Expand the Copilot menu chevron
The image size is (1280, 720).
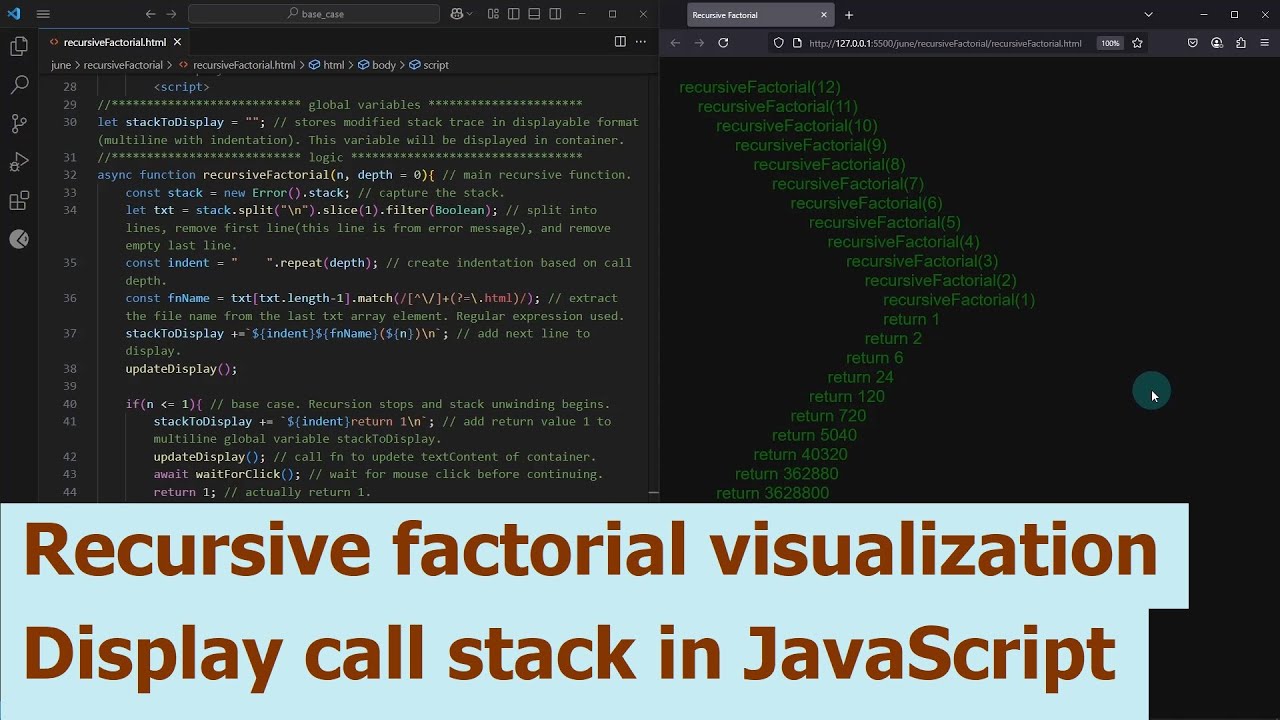coord(470,14)
